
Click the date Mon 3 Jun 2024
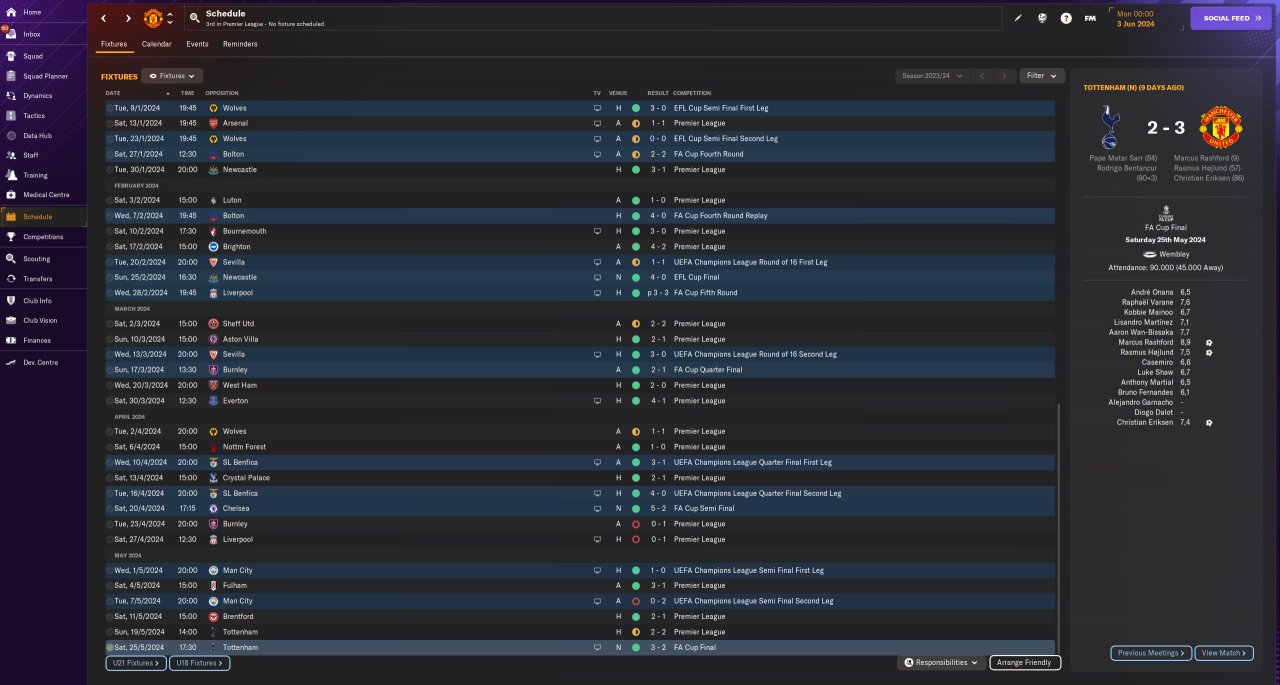(x=1135, y=18)
